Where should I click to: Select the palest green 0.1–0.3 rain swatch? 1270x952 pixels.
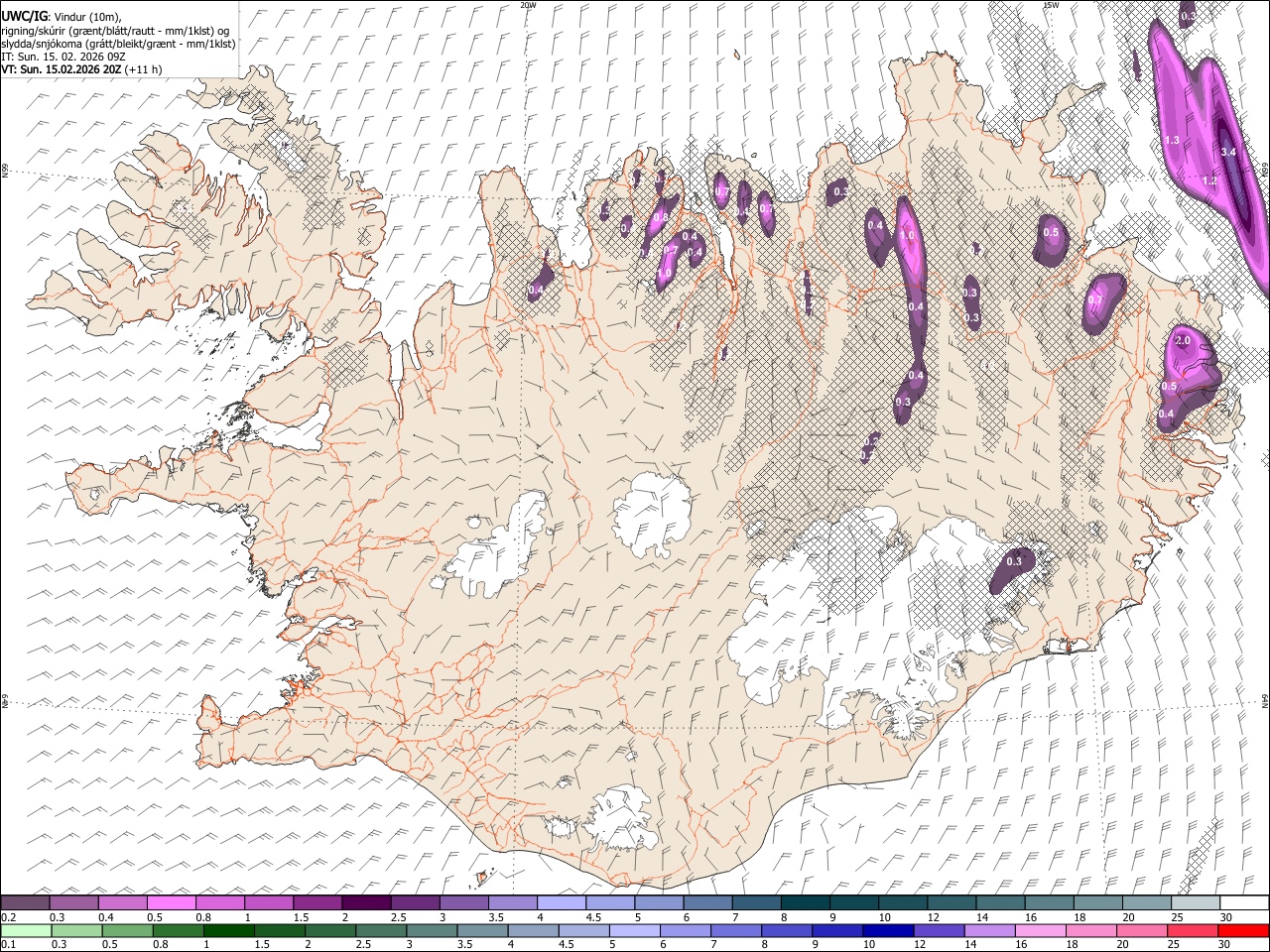click(x=25, y=930)
